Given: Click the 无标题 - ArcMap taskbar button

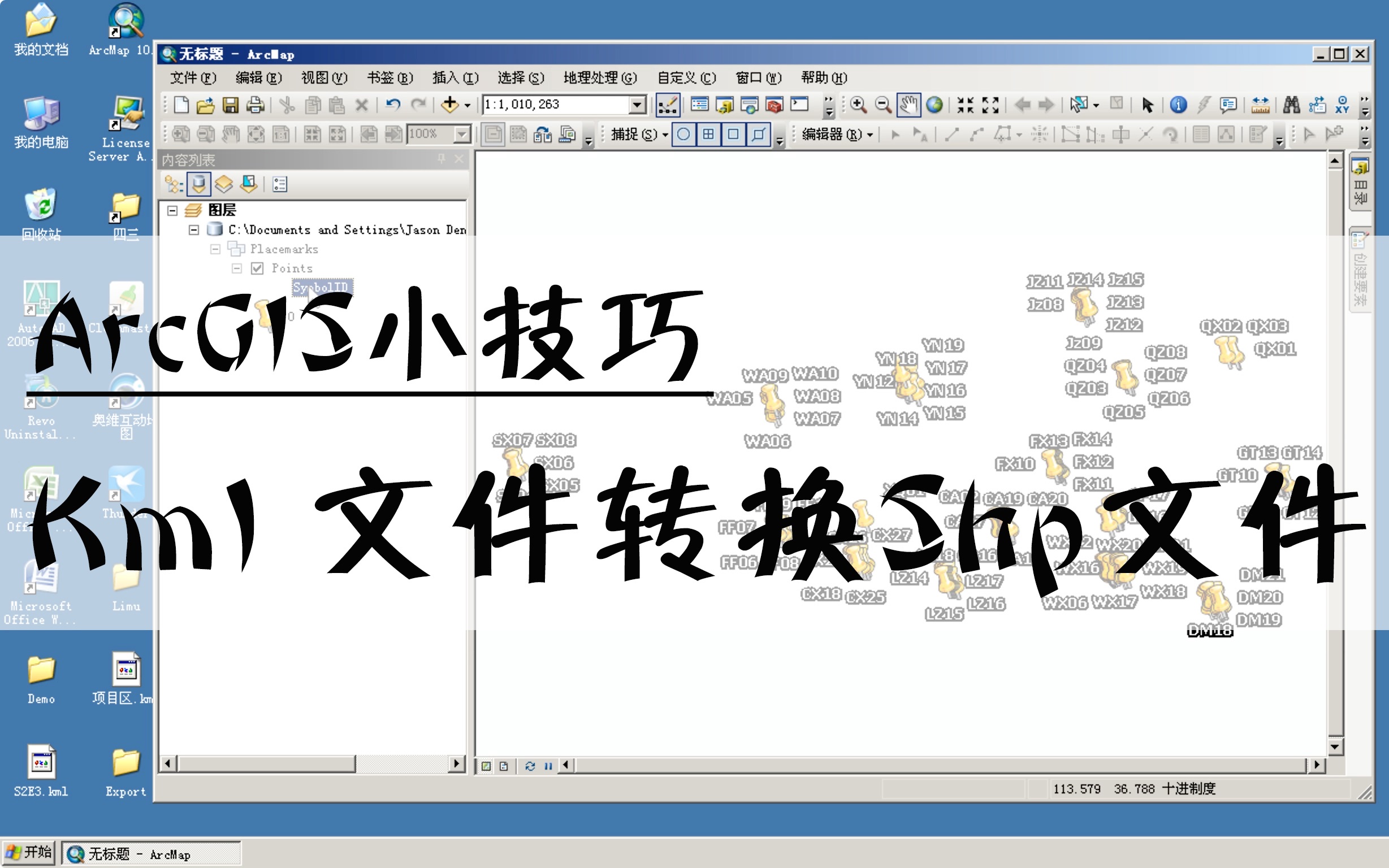Looking at the screenshot, I should tap(151, 854).
